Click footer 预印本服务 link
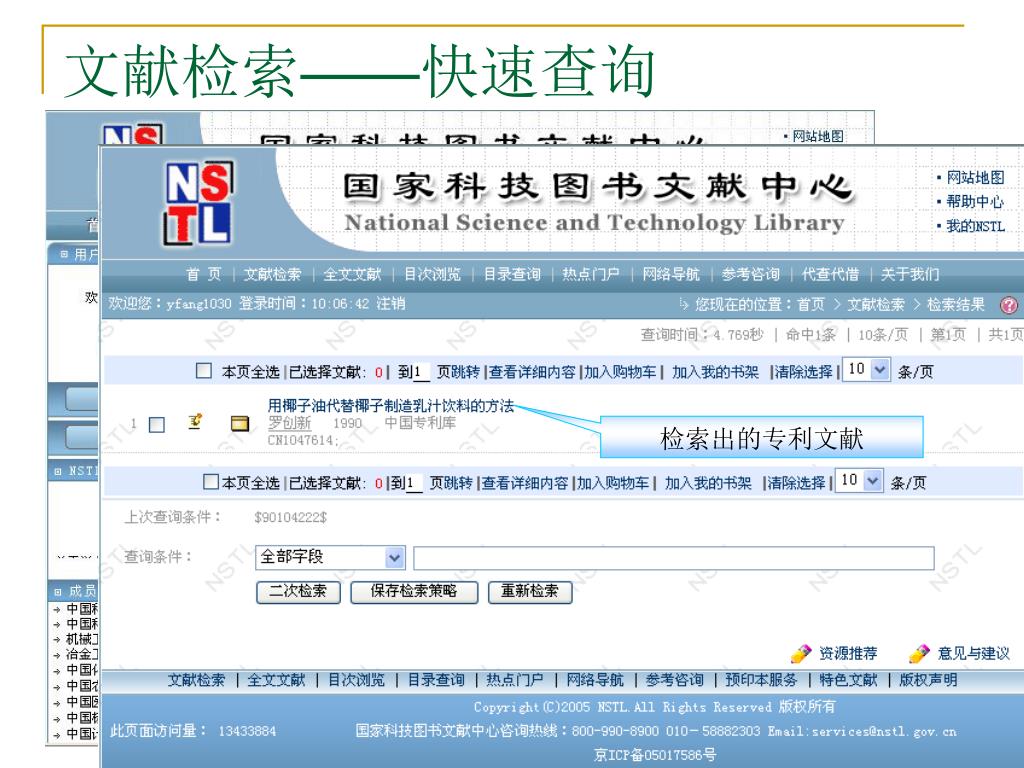The height and width of the screenshot is (768, 1024). click(x=761, y=680)
